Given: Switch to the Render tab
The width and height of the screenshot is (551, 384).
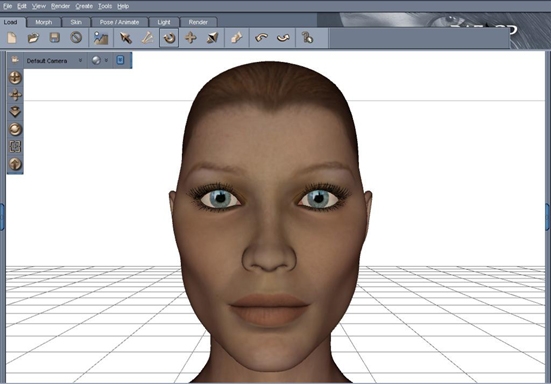Looking at the screenshot, I should point(198,22).
